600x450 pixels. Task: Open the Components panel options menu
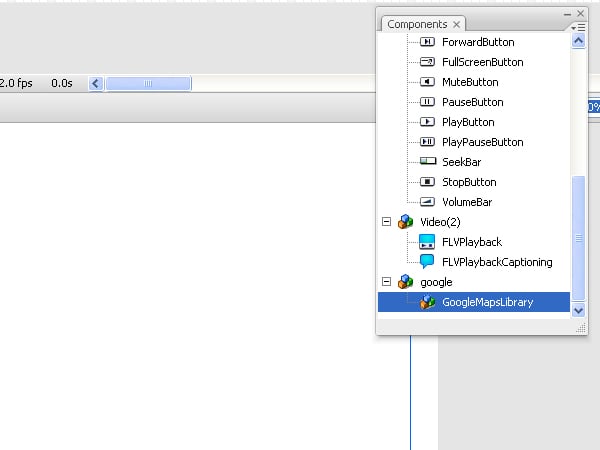click(579, 27)
